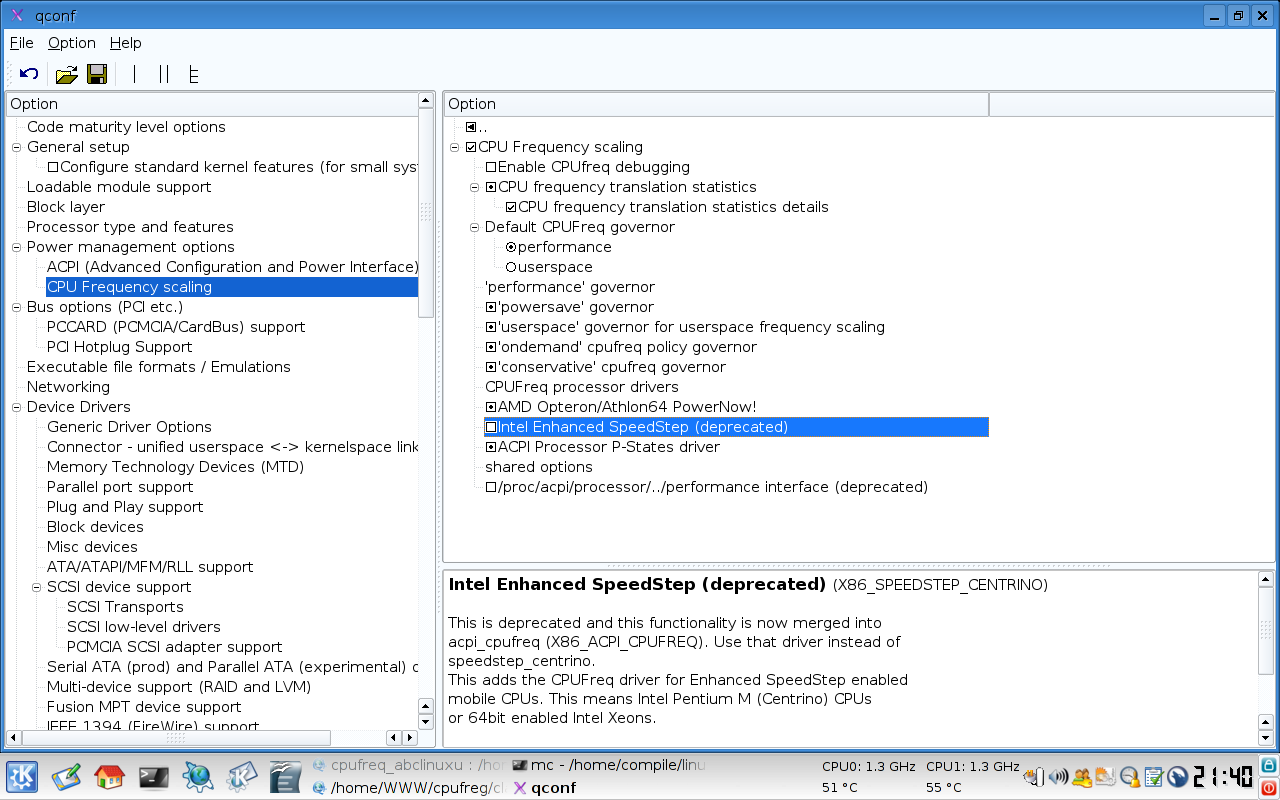Select 'AMD Opteron/Athlon64 PowerNow!' option
Viewport: 1280px width, 800px height.
coord(627,407)
